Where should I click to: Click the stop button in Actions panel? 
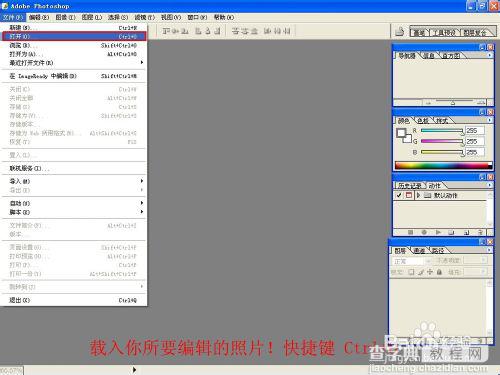tap(410, 232)
